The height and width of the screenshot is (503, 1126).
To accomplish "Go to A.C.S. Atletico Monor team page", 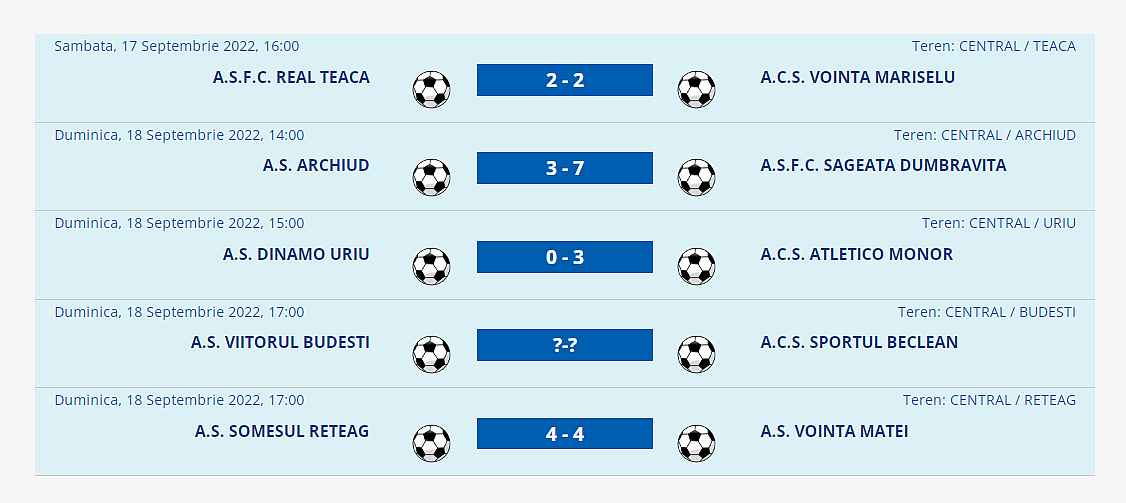I will 856,254.
